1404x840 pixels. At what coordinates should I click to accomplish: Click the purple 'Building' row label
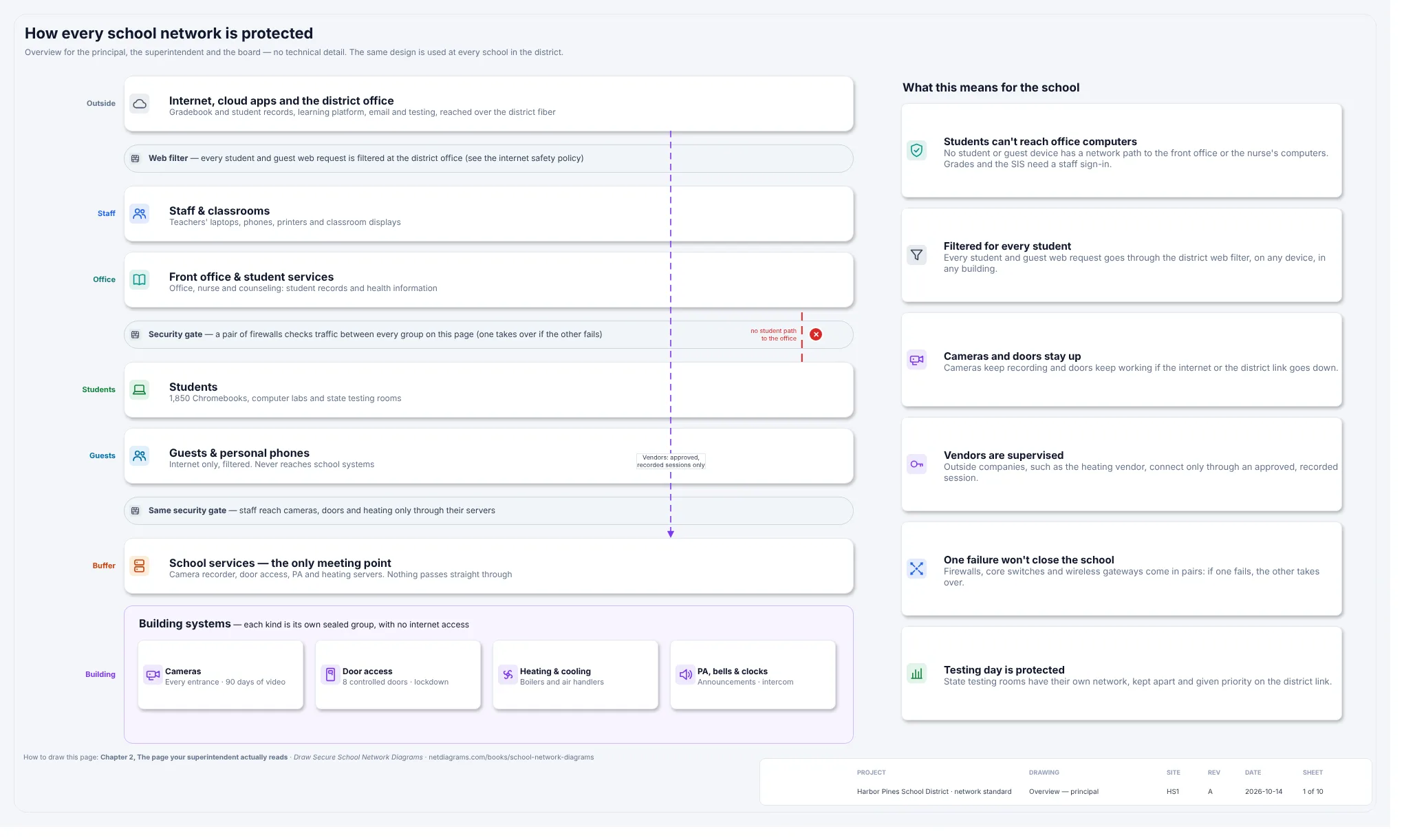pyautogui.click(x=100, y=675)
